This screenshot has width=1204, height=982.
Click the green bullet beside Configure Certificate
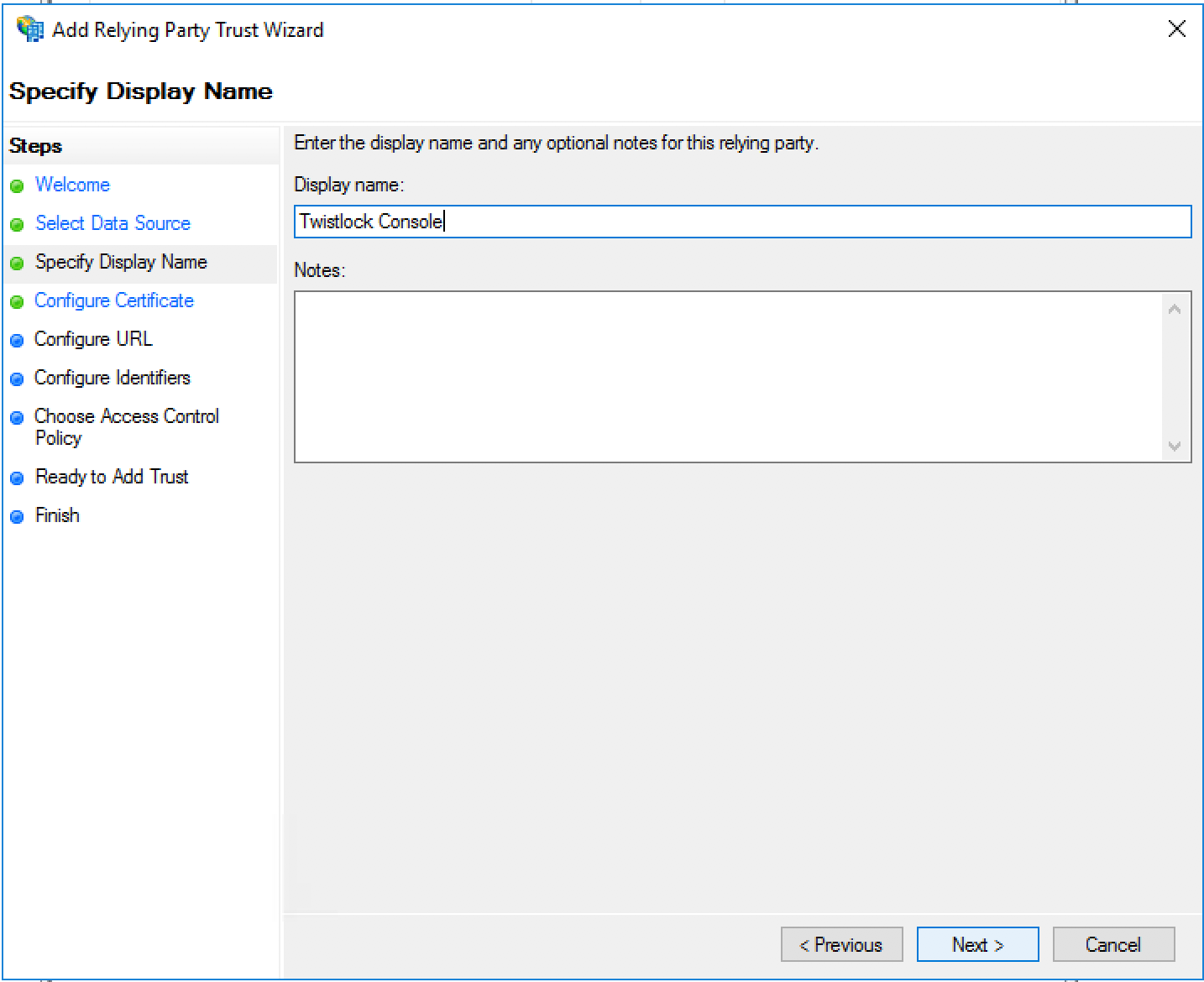17,302
